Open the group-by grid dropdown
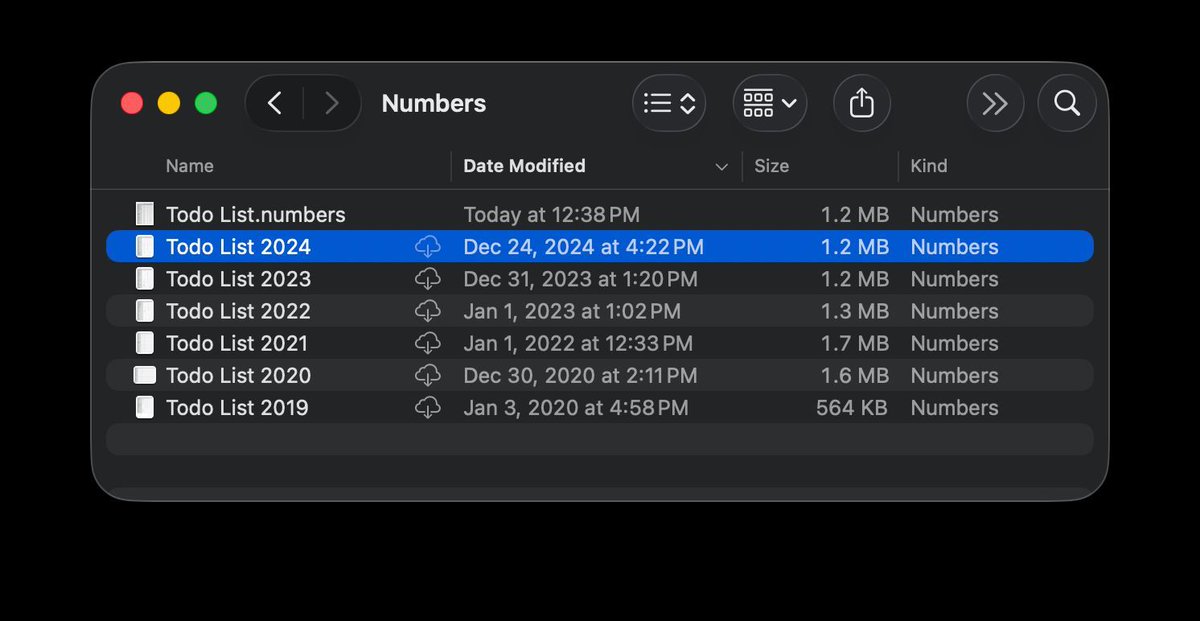1200x621 pixels. (x=770, y=103)
